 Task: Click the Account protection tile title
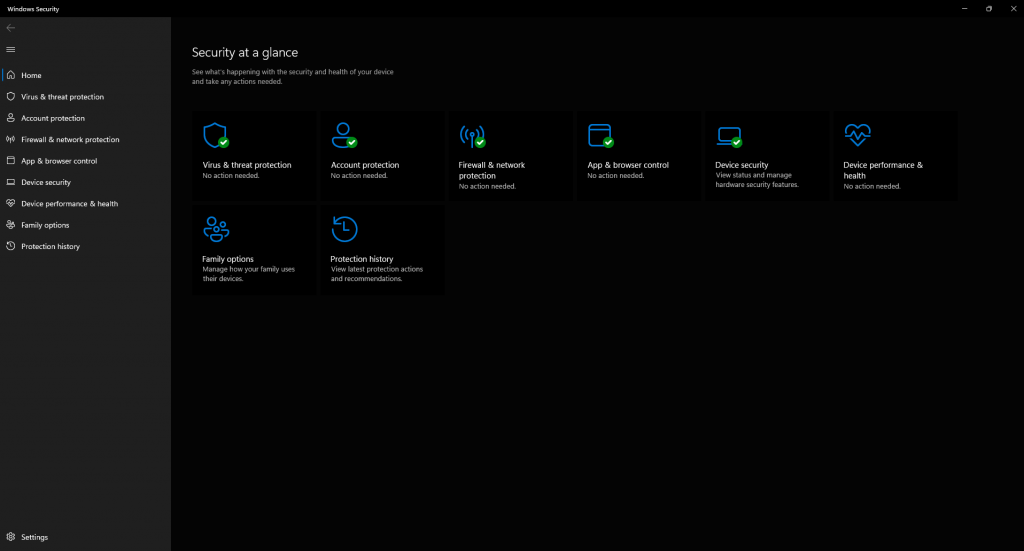tap(364, 165)
